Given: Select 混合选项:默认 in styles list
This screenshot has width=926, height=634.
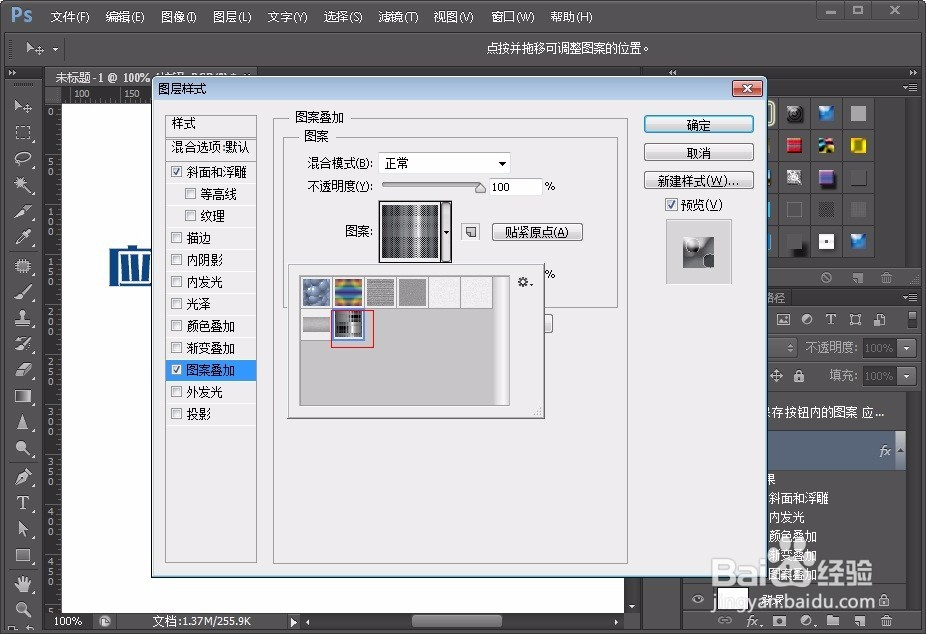Looking at the screenshot, I should (210, 146).
